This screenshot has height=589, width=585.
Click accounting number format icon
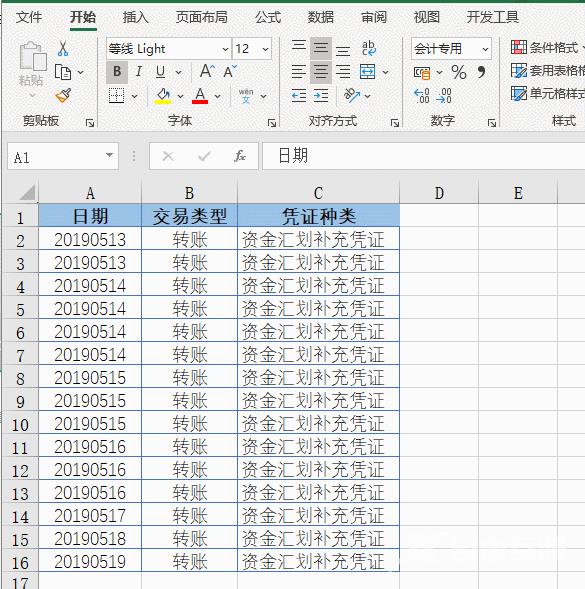point(422,72)
